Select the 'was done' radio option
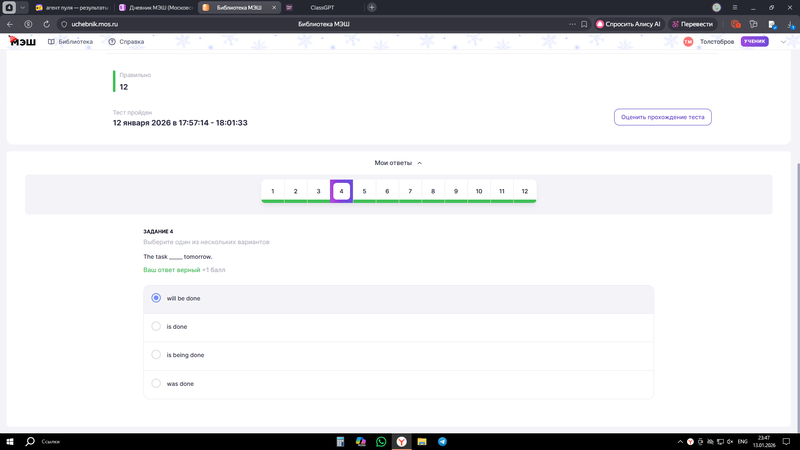 [x=156, y=383]
